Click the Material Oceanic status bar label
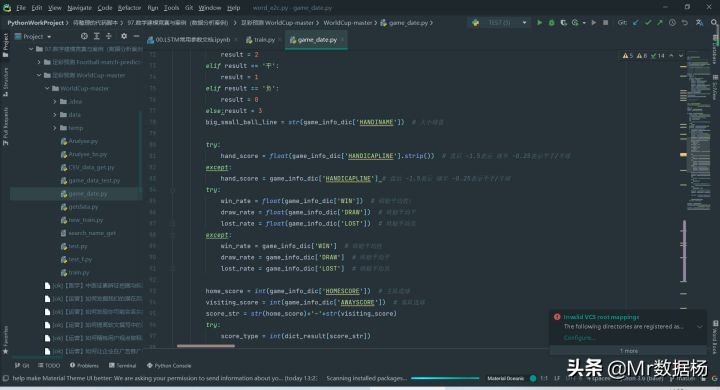 (506, 379)
